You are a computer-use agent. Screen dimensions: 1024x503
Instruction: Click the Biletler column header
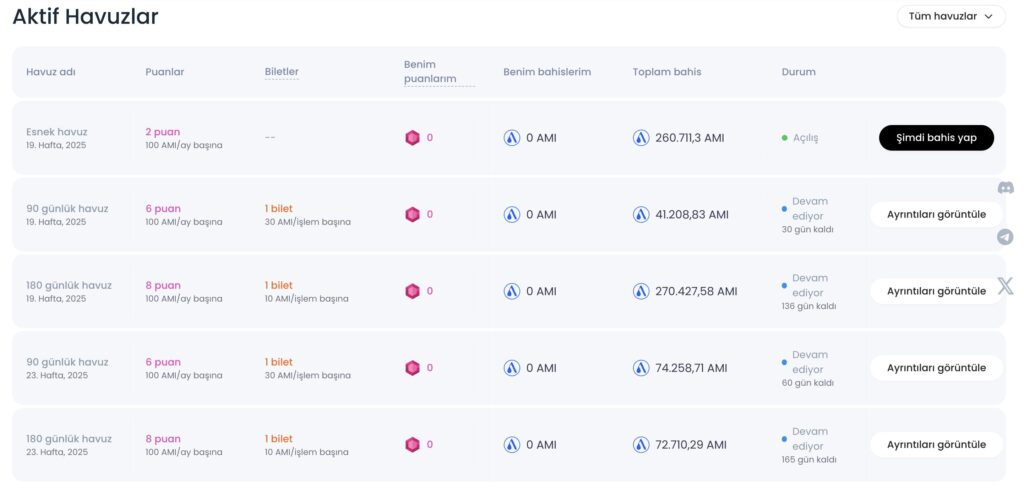281,72
